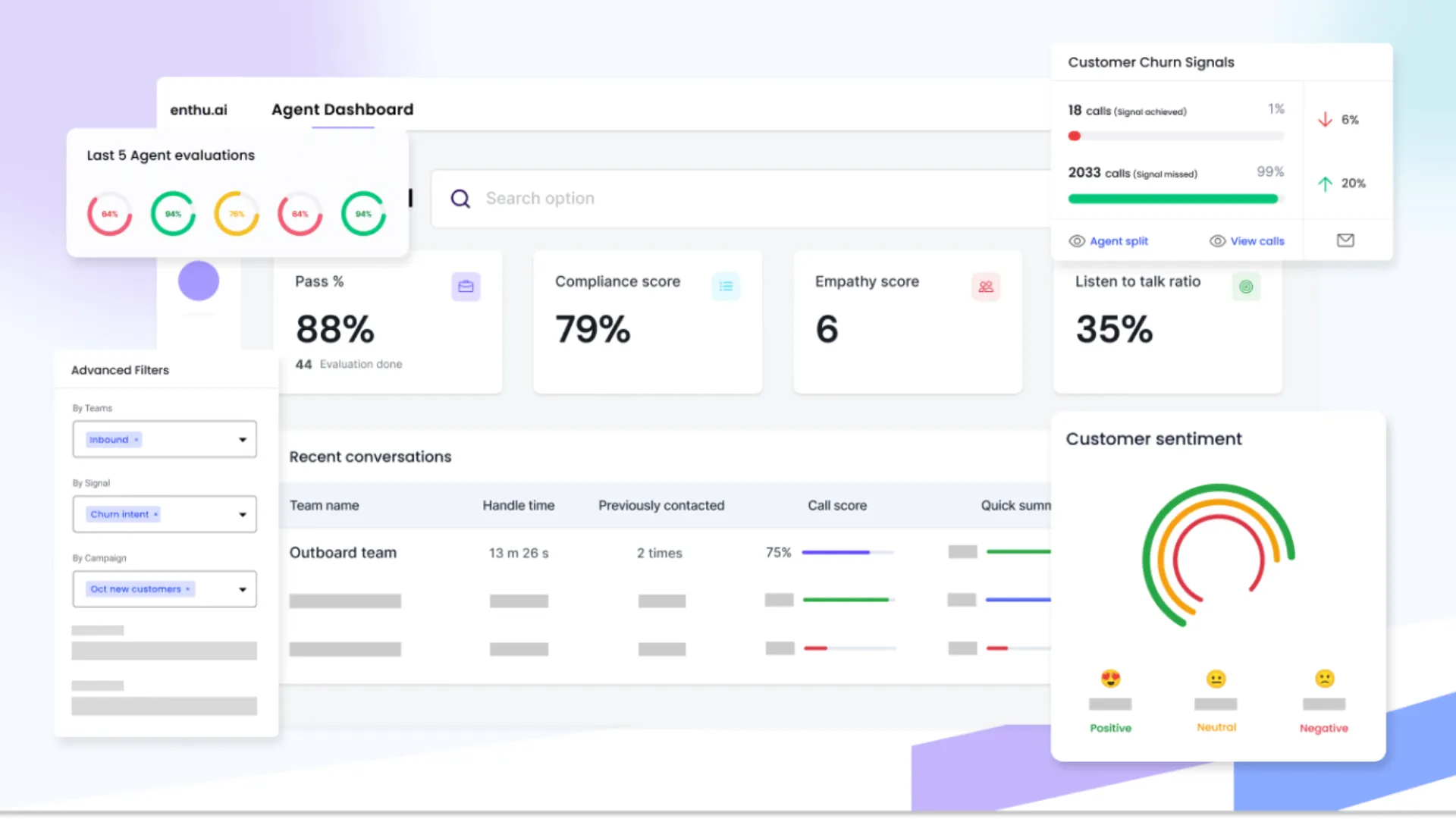Click the green target icon on Listen to talk ratio
Image resolution: width=1456 pixels, height=819 pixels.
[1246, 287]
